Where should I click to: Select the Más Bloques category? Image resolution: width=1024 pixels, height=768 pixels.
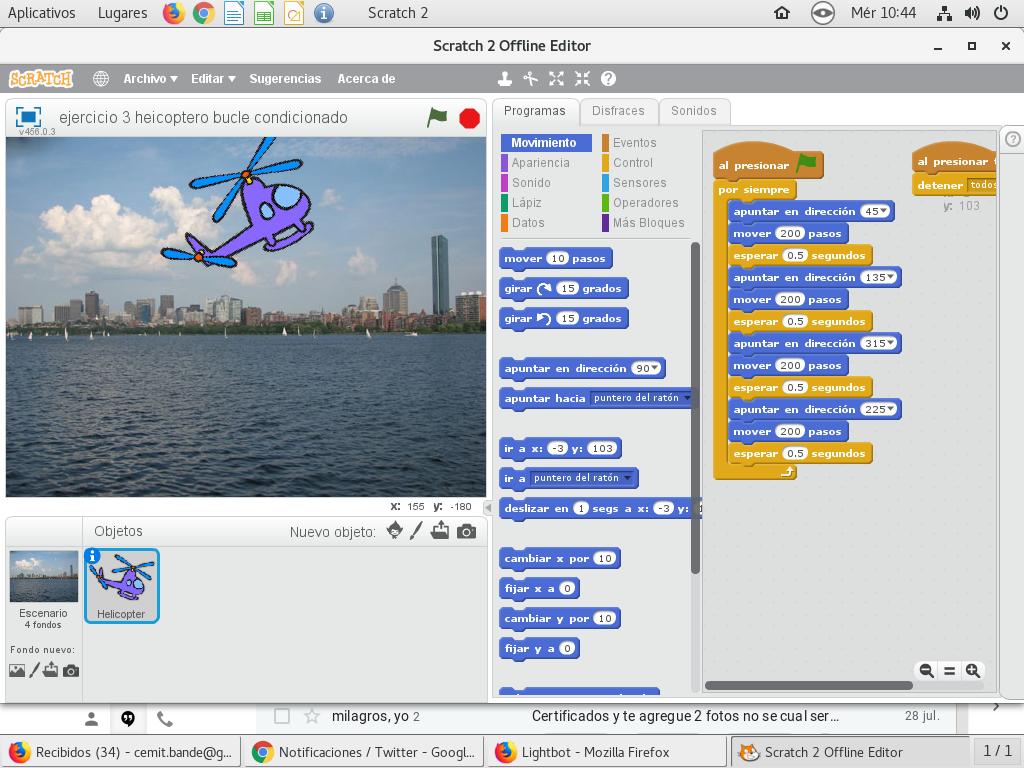[648, 223]
